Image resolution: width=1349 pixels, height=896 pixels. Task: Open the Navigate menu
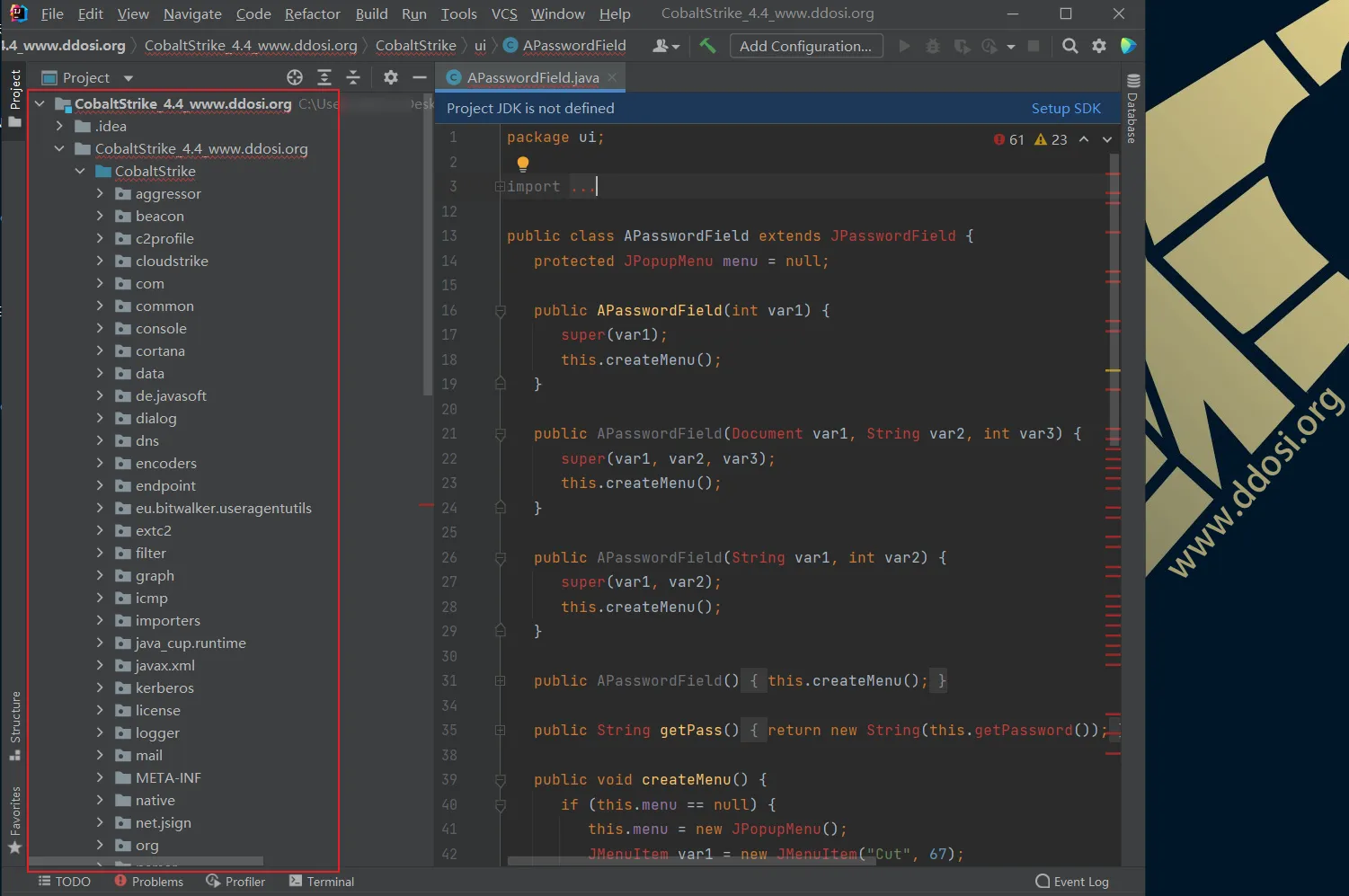192,13
